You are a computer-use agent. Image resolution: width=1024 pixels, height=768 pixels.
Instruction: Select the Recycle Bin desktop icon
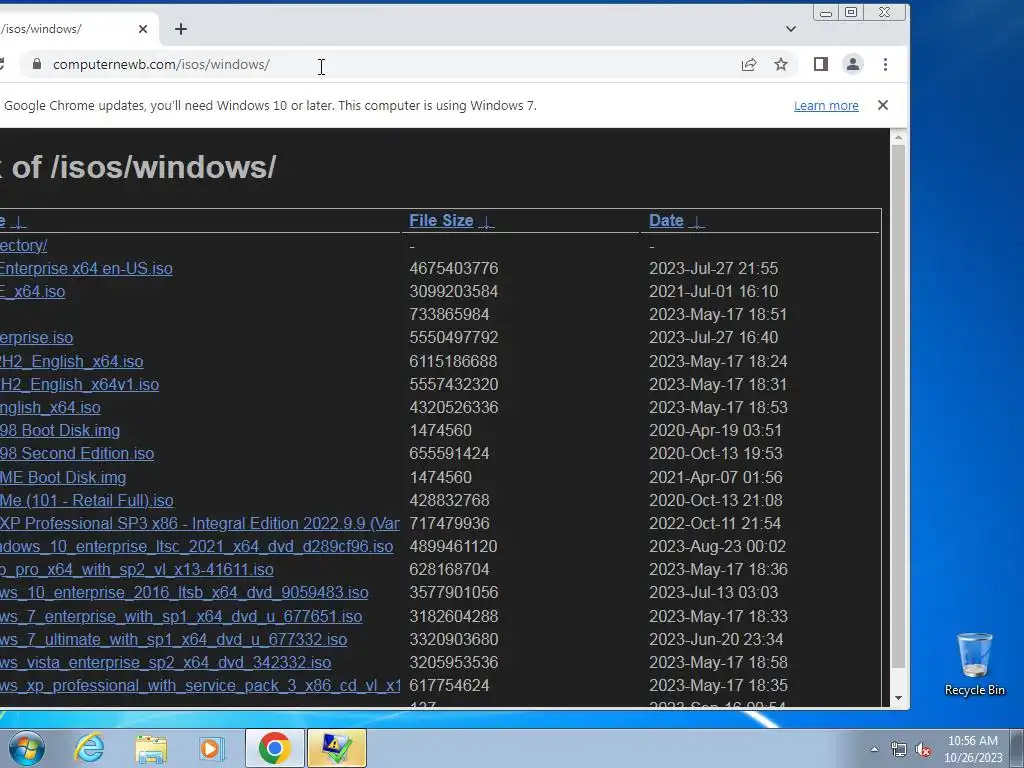point(974,665)
